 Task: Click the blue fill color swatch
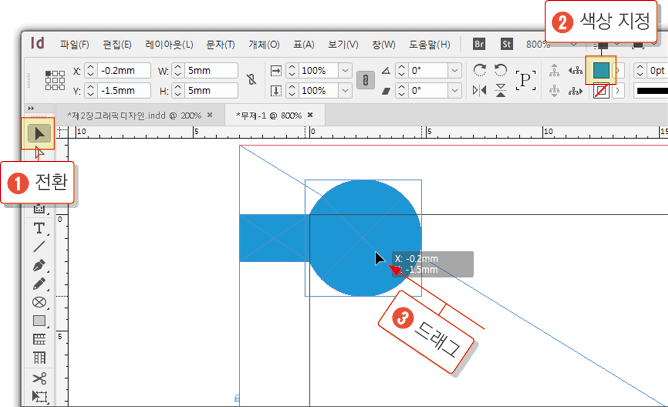(x=601, y=70)
